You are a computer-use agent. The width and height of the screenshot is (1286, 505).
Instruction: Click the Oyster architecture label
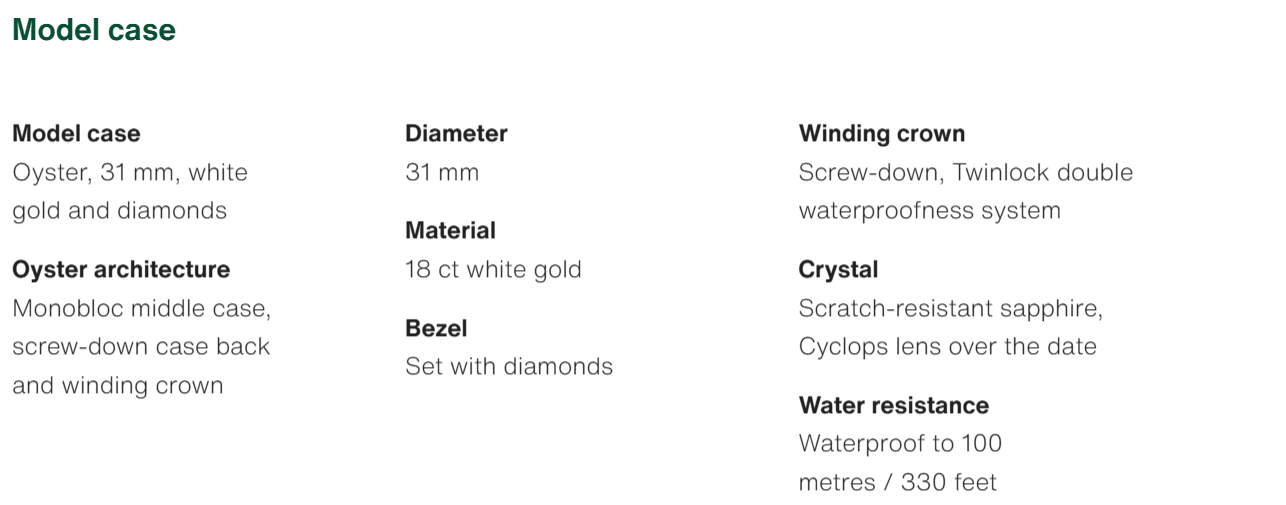(x=121, y=269)
